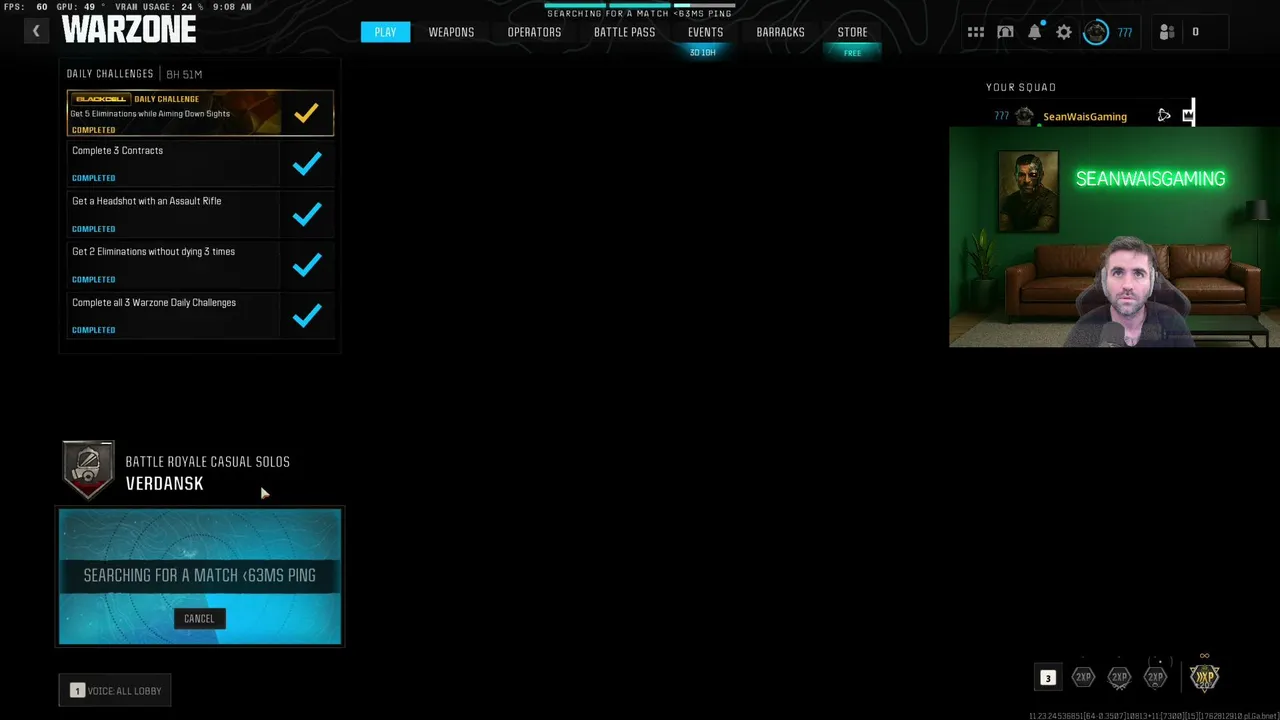Viewport: 1280px width, 720px height.
Task: Click the Voice: All Lobby button
Action: 115,691
